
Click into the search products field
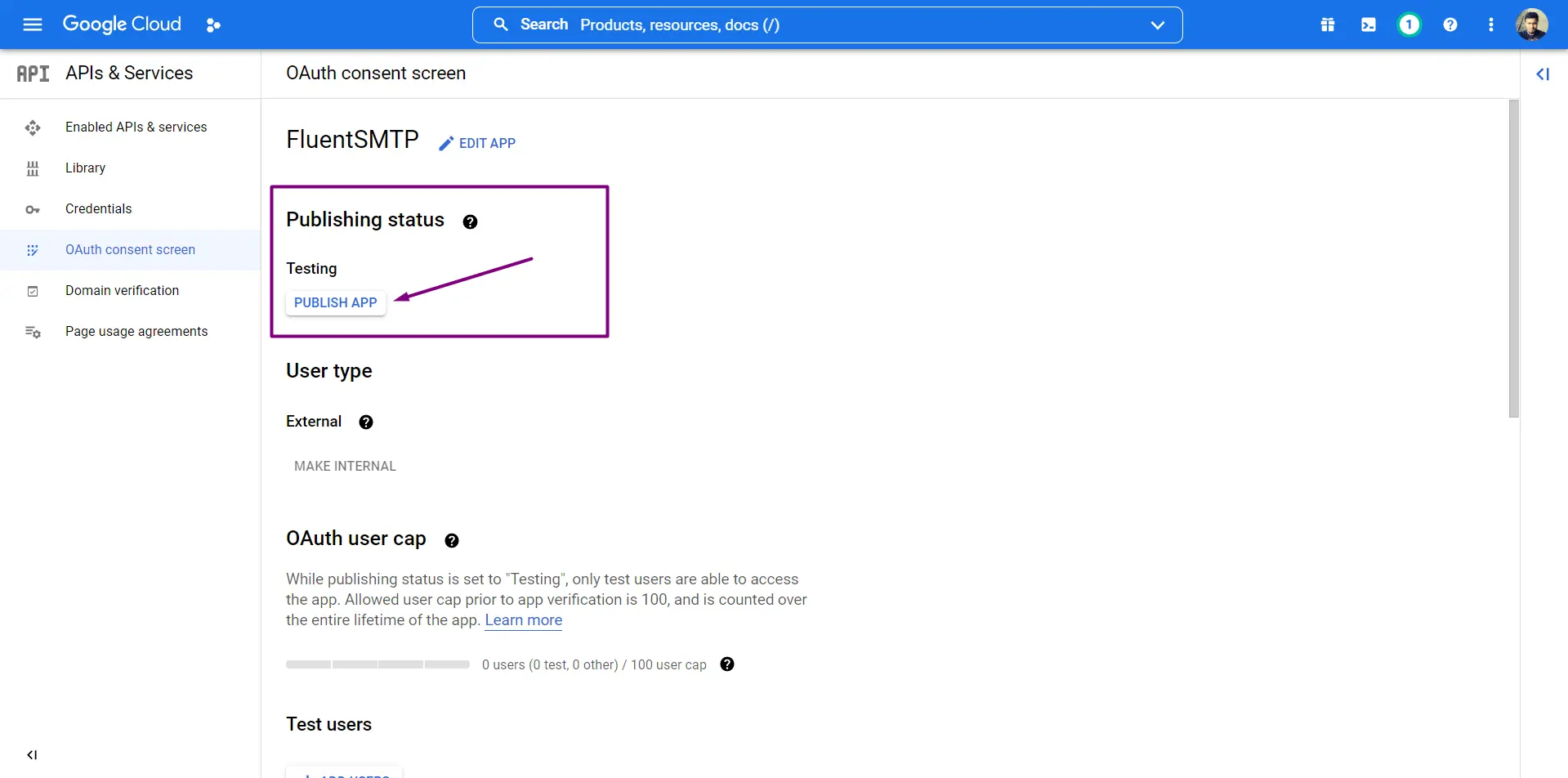click(x=817, y=25)
